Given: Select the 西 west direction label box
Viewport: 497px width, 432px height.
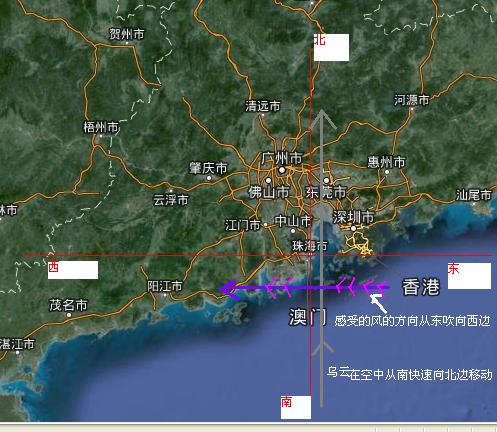Looking at the screenshot, I should (x=73, y=270).
